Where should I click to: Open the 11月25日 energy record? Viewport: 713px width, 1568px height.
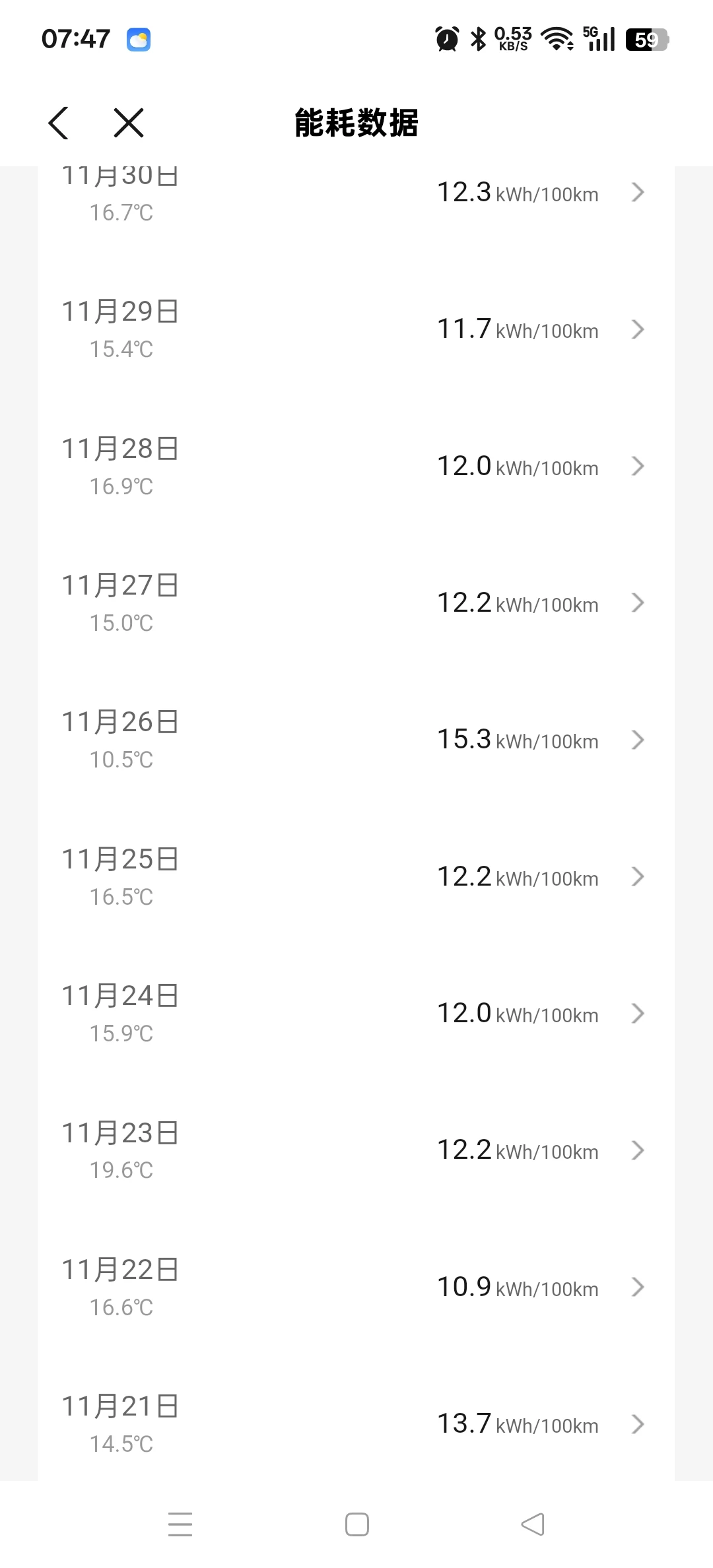coord(356,876)
